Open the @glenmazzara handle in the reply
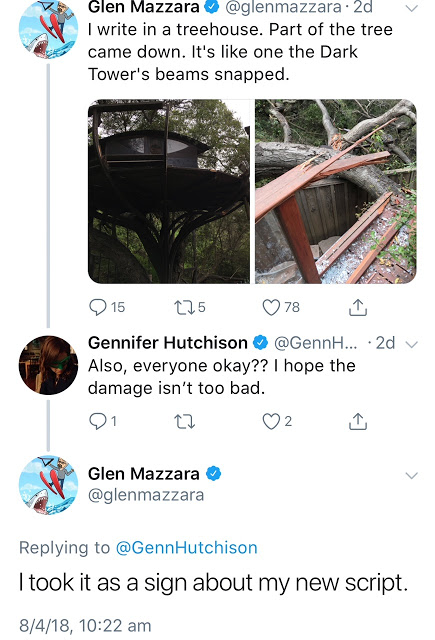 [146, 495]
